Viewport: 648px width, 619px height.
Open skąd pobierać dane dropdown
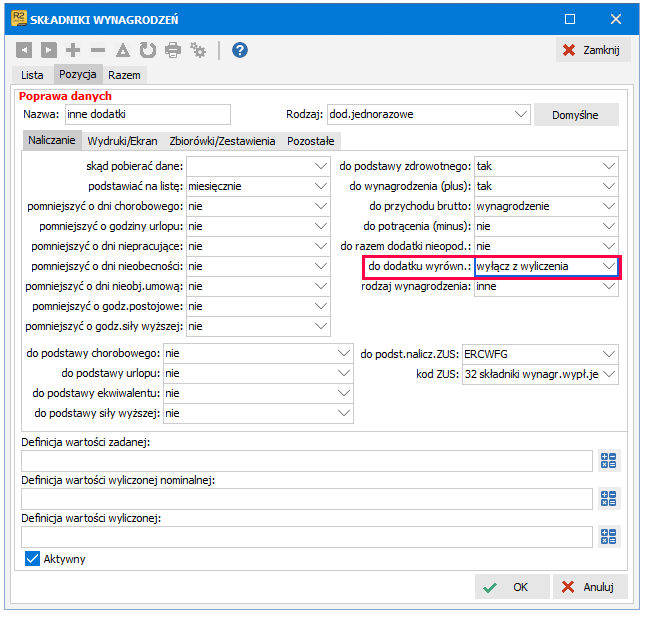[x=321, y=166]
